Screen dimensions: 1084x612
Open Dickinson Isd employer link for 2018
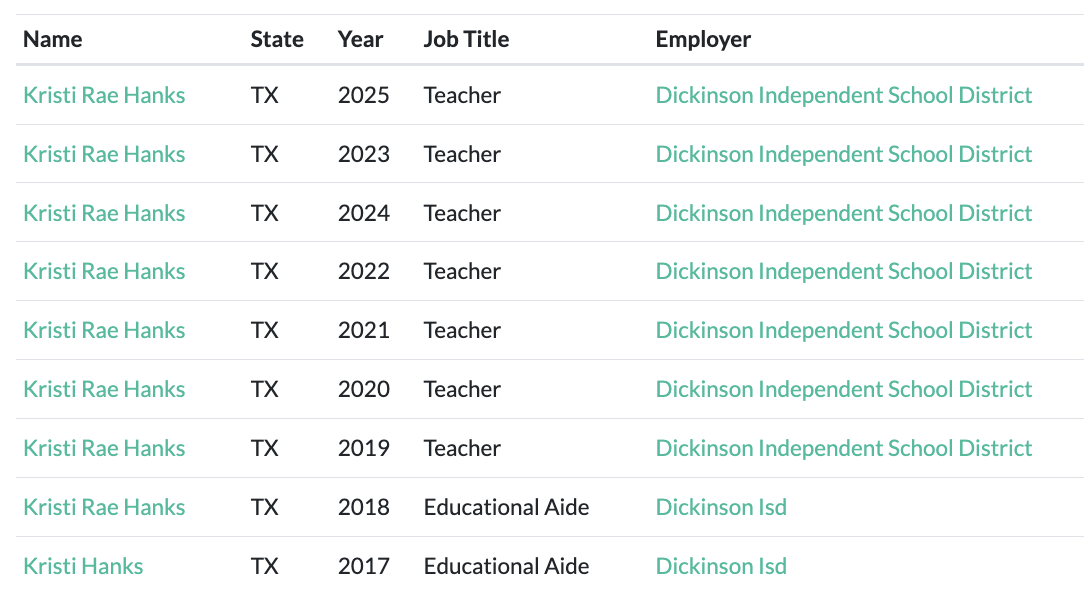[721, 507]
